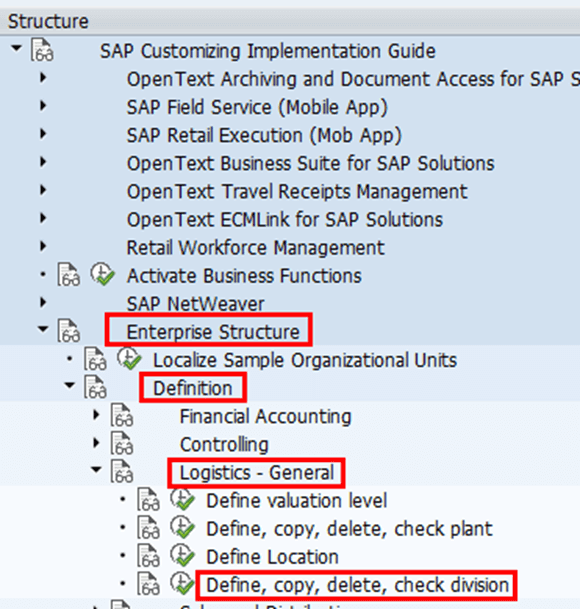Collapse SAP Customizing Implementation Guide root node

(x=16, y=48)
